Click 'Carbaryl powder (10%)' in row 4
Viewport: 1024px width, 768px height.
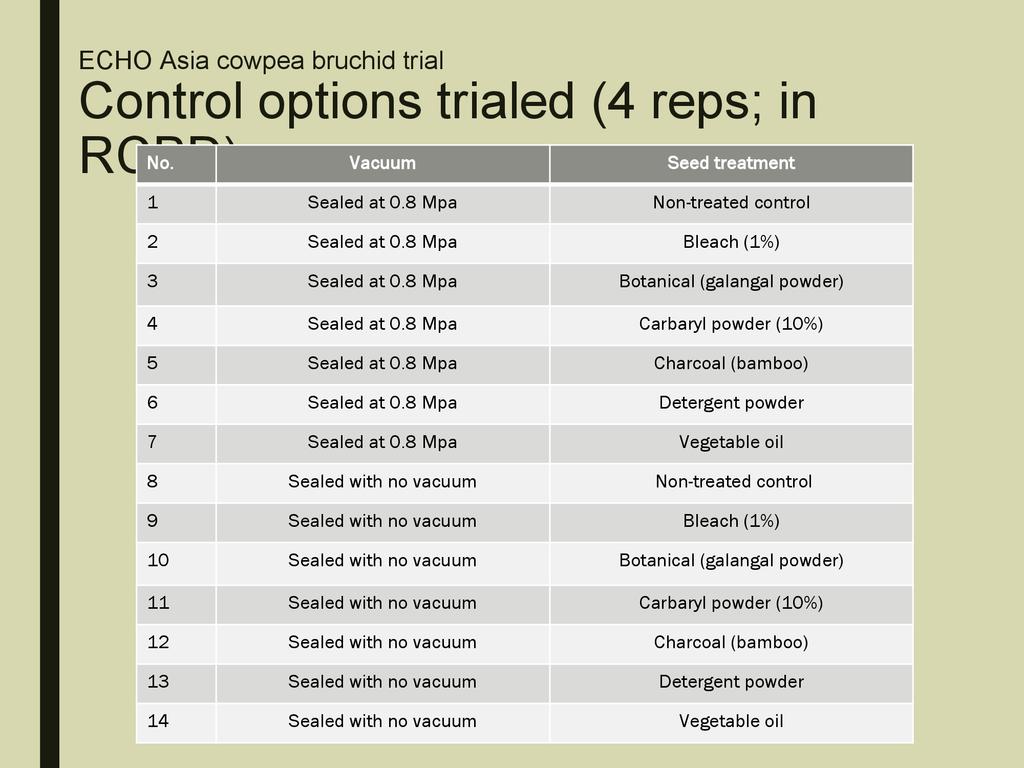tap(731, 324)
